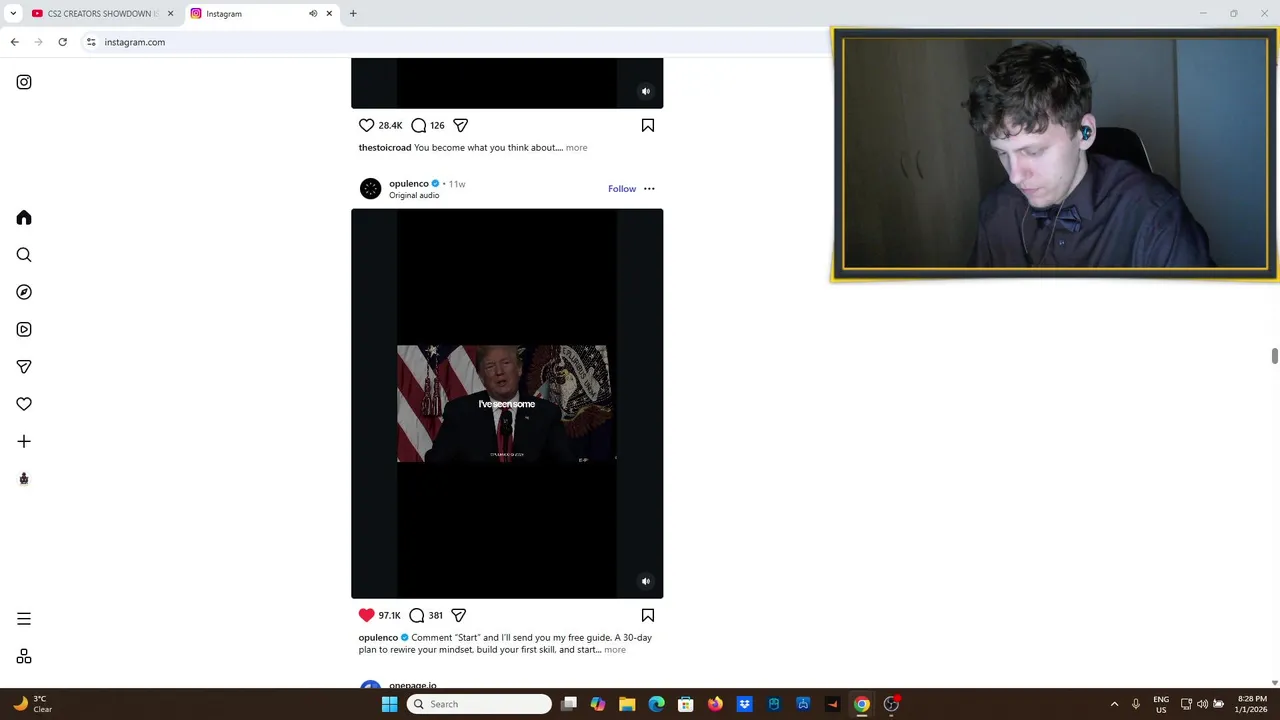Unlike opulenco post with 97.1K likes
Viewport: 1280px width, 720px height.
click(x=366, y=615)
